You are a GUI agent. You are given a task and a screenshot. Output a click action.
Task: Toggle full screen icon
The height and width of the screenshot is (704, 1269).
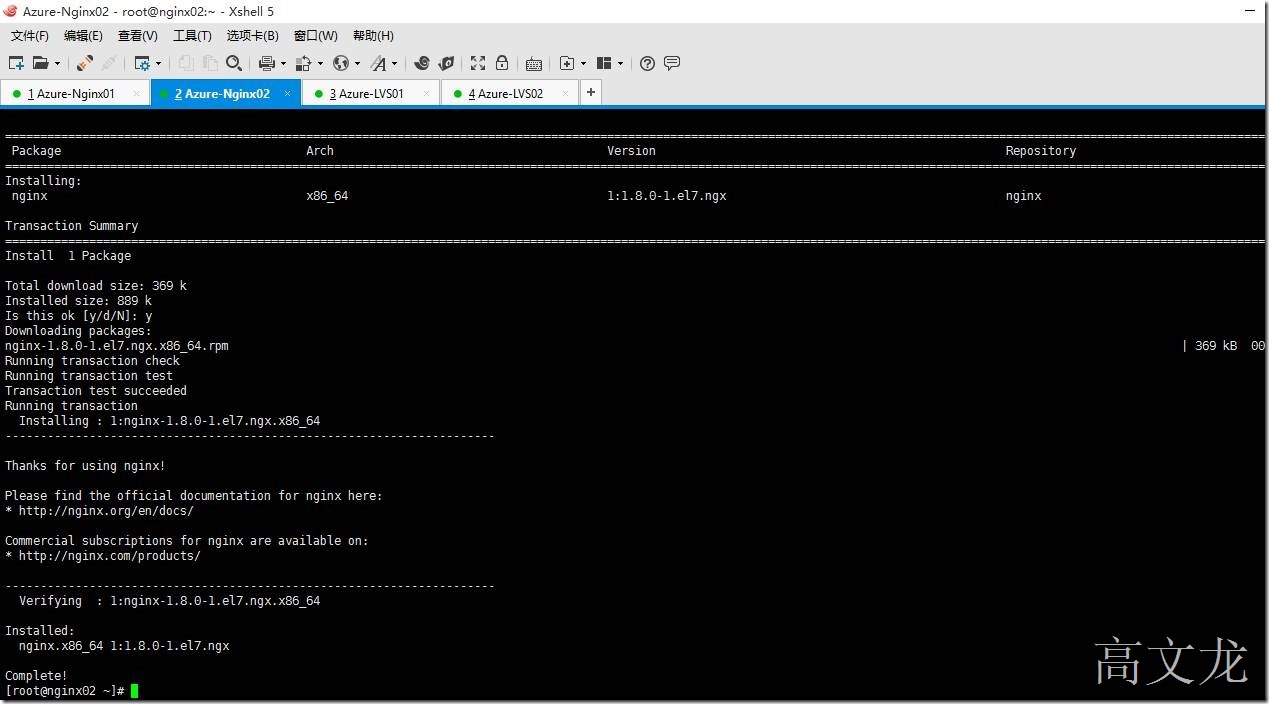coord(478,63)
